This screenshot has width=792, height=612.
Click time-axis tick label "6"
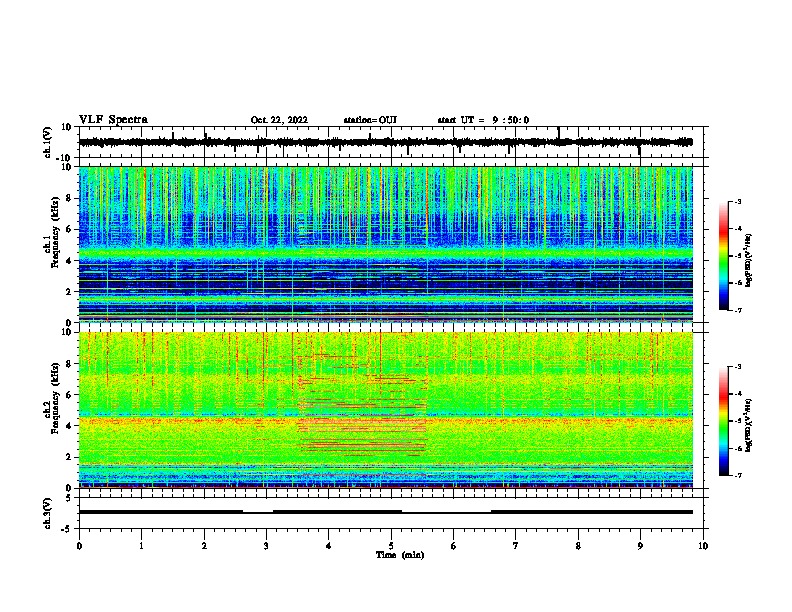454,546
